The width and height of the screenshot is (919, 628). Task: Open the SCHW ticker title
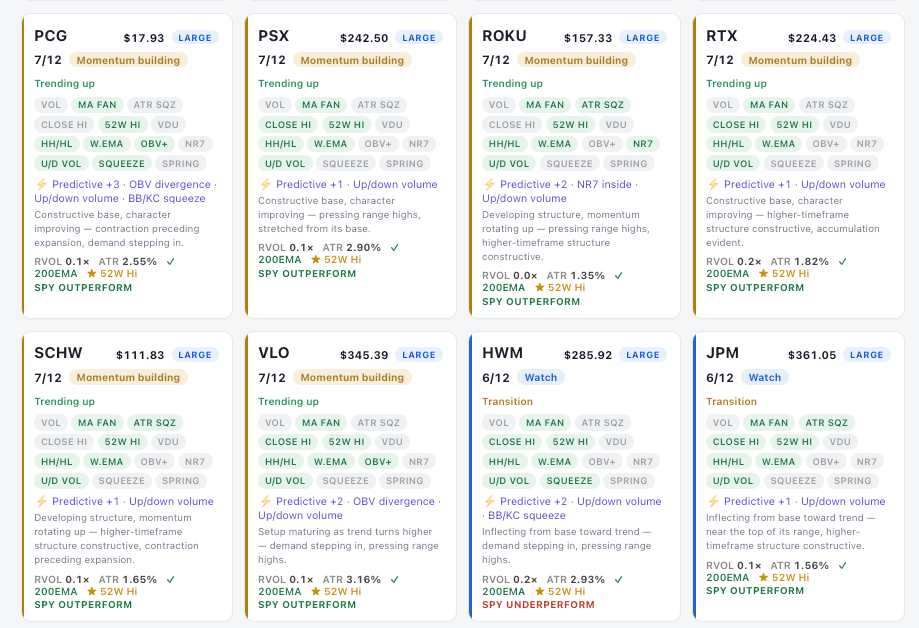coord(58,353)
